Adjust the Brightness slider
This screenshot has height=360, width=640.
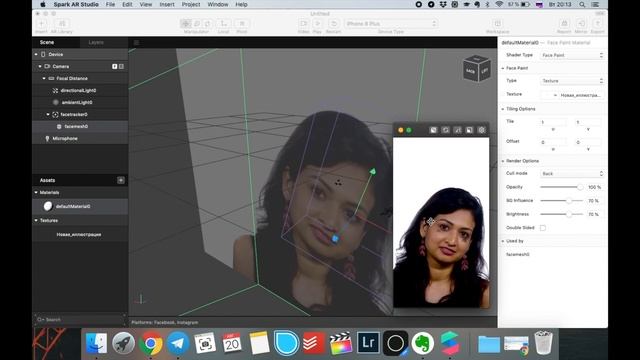click(x=562, y=214)
